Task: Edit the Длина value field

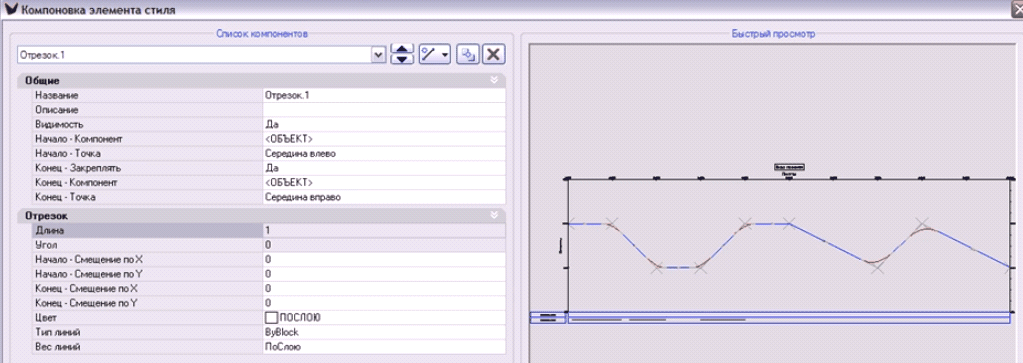Action: [x=384, y=230]
